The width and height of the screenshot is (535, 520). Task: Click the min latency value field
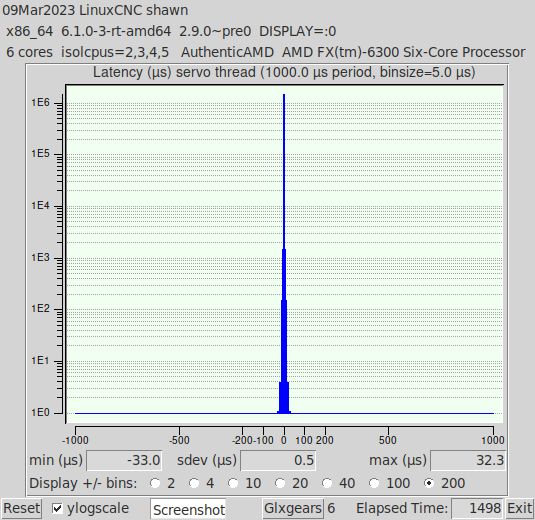(x=124, y=461)
